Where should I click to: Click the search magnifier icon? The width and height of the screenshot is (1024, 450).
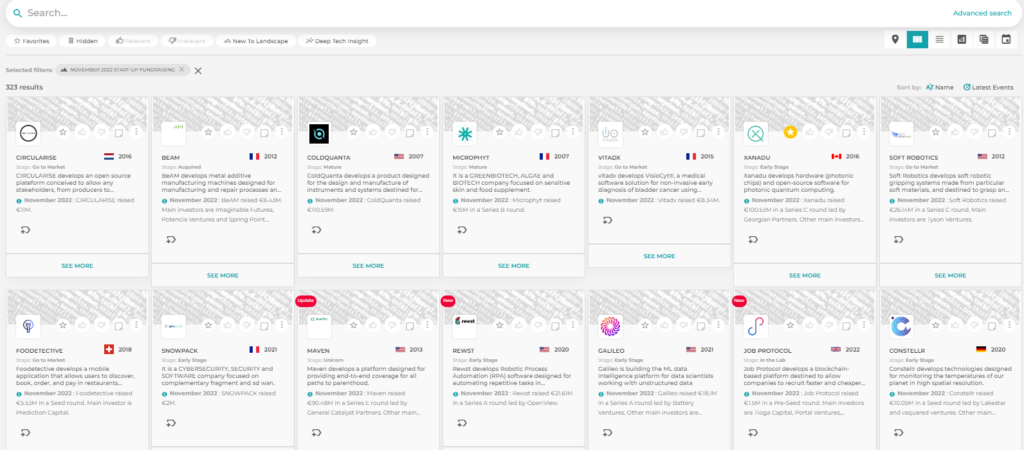[x=18, y=13]
